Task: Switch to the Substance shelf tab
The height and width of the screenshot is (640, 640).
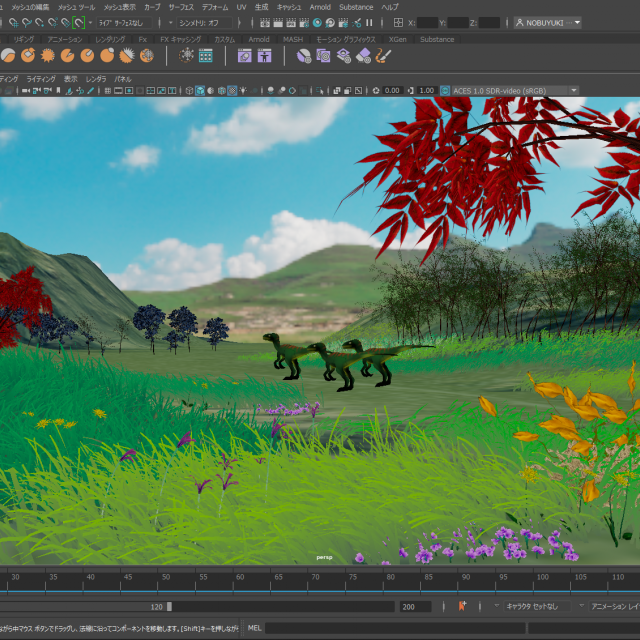Action: pos(437,40)
